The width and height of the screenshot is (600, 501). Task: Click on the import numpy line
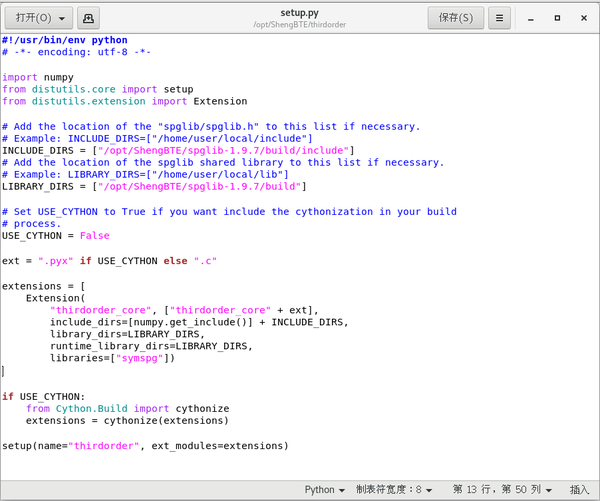(x=38, y=78)
